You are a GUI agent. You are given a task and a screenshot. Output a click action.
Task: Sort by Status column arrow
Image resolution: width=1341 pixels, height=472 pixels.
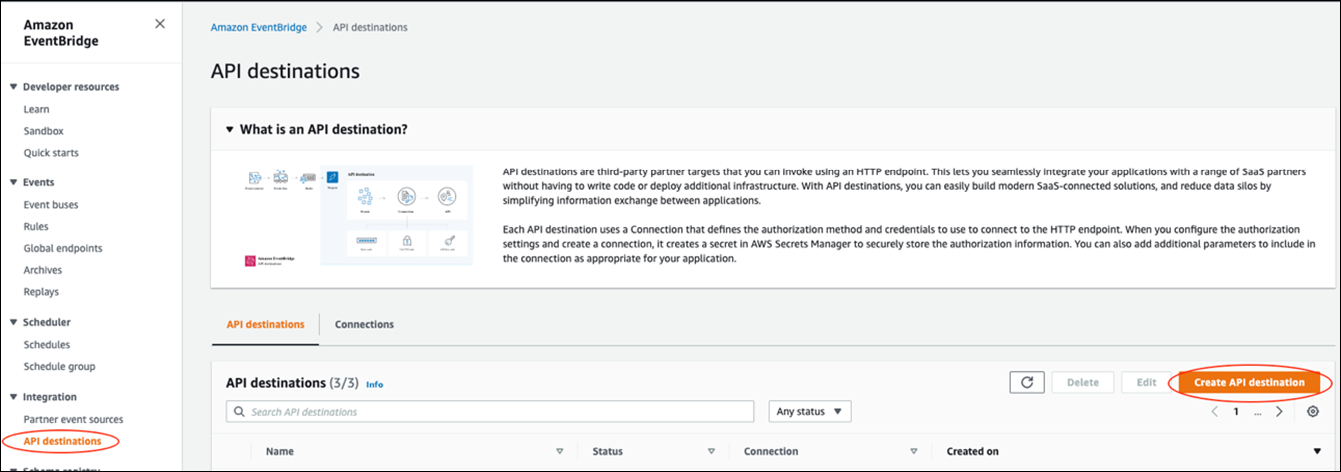point(709,452)
